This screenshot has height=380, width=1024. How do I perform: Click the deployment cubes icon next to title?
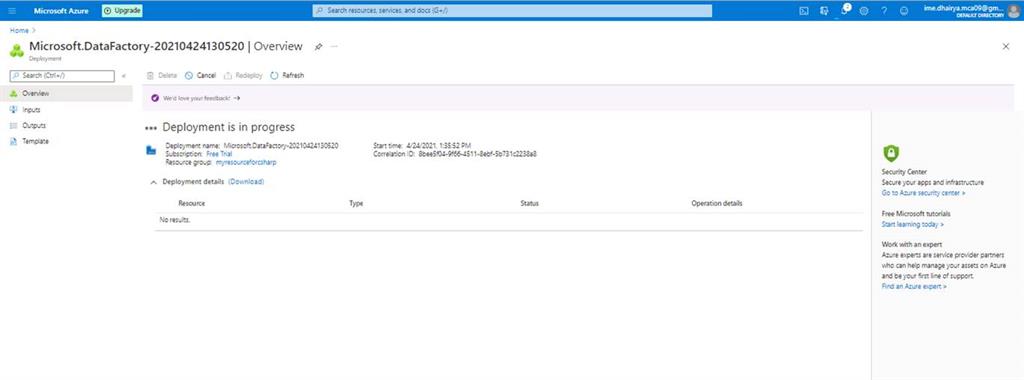tap(17, 50)
